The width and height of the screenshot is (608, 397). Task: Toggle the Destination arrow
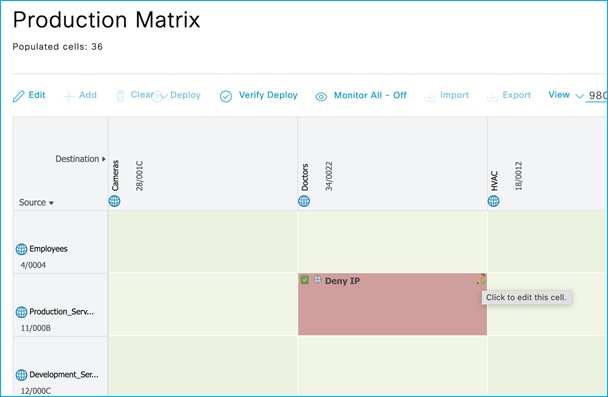[104, 159]
